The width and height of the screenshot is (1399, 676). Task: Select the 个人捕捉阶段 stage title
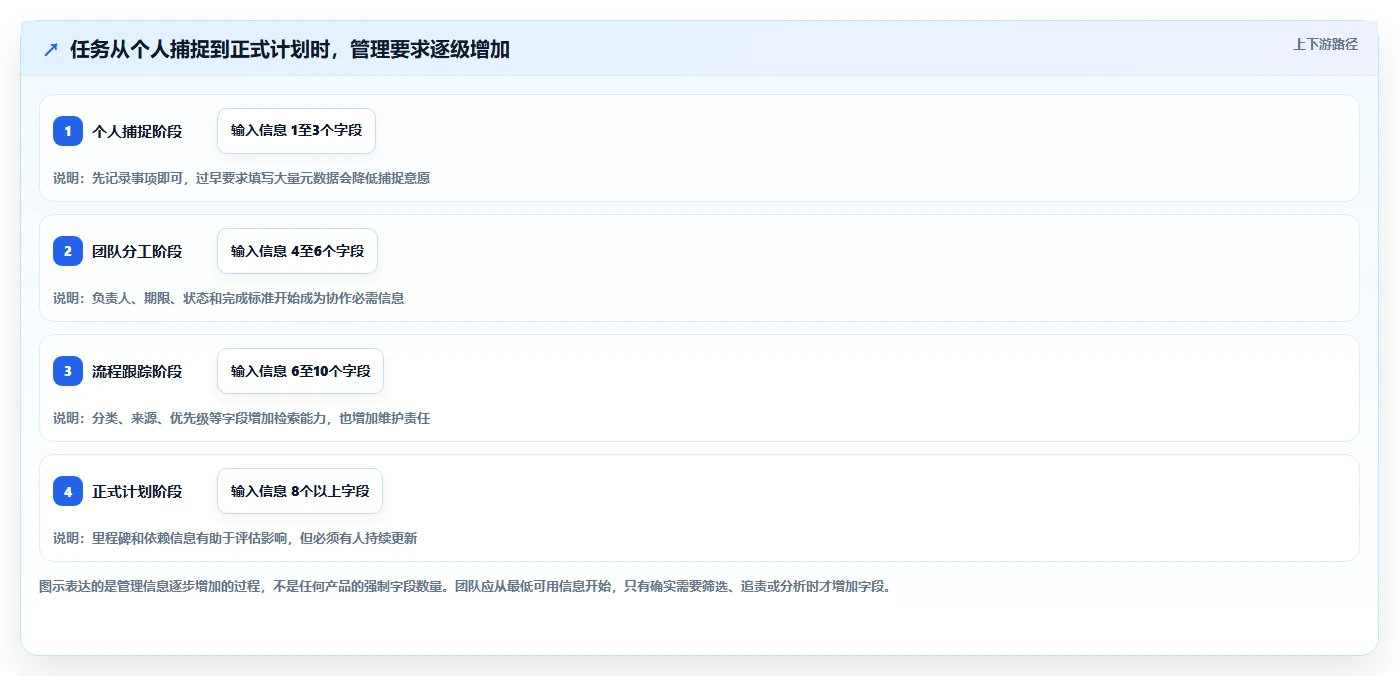click(137, 131)
